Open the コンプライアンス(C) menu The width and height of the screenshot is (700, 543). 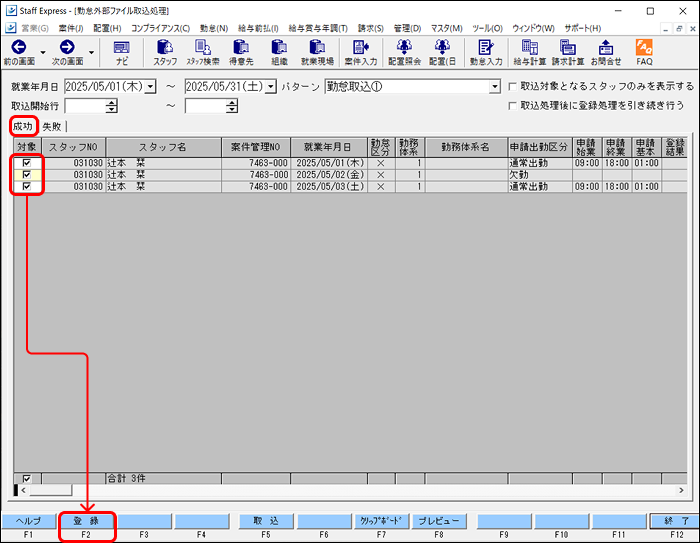[x=160, y=28]
